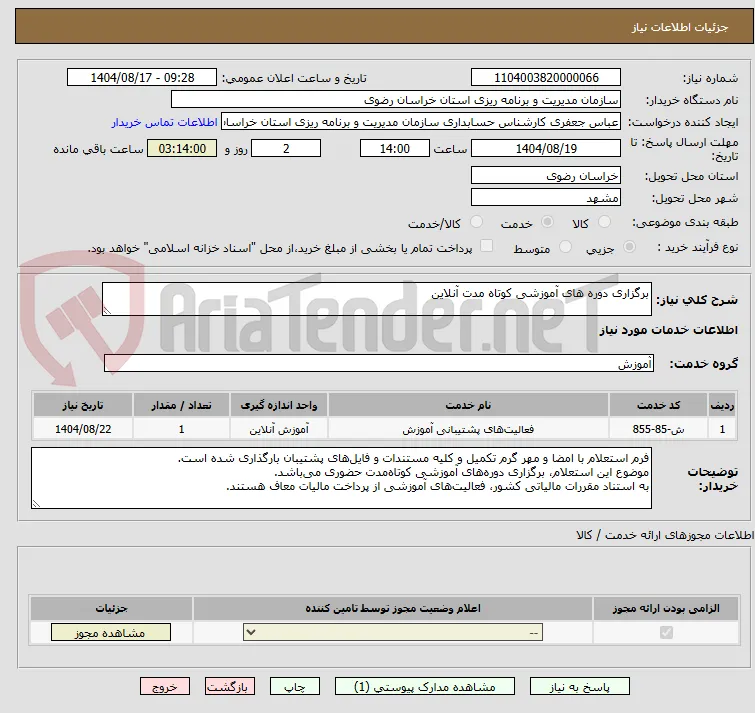Click the resize handle of توضیحات خریدار textarea

(36, 504)
